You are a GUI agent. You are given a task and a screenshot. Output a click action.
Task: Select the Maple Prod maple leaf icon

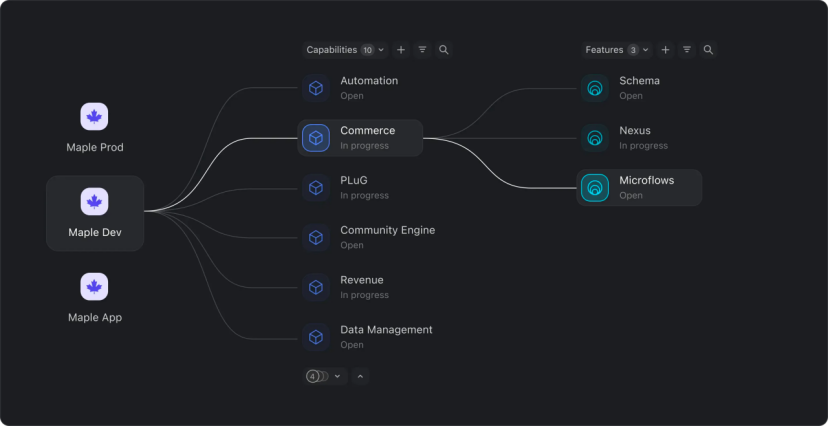point(94,116)
